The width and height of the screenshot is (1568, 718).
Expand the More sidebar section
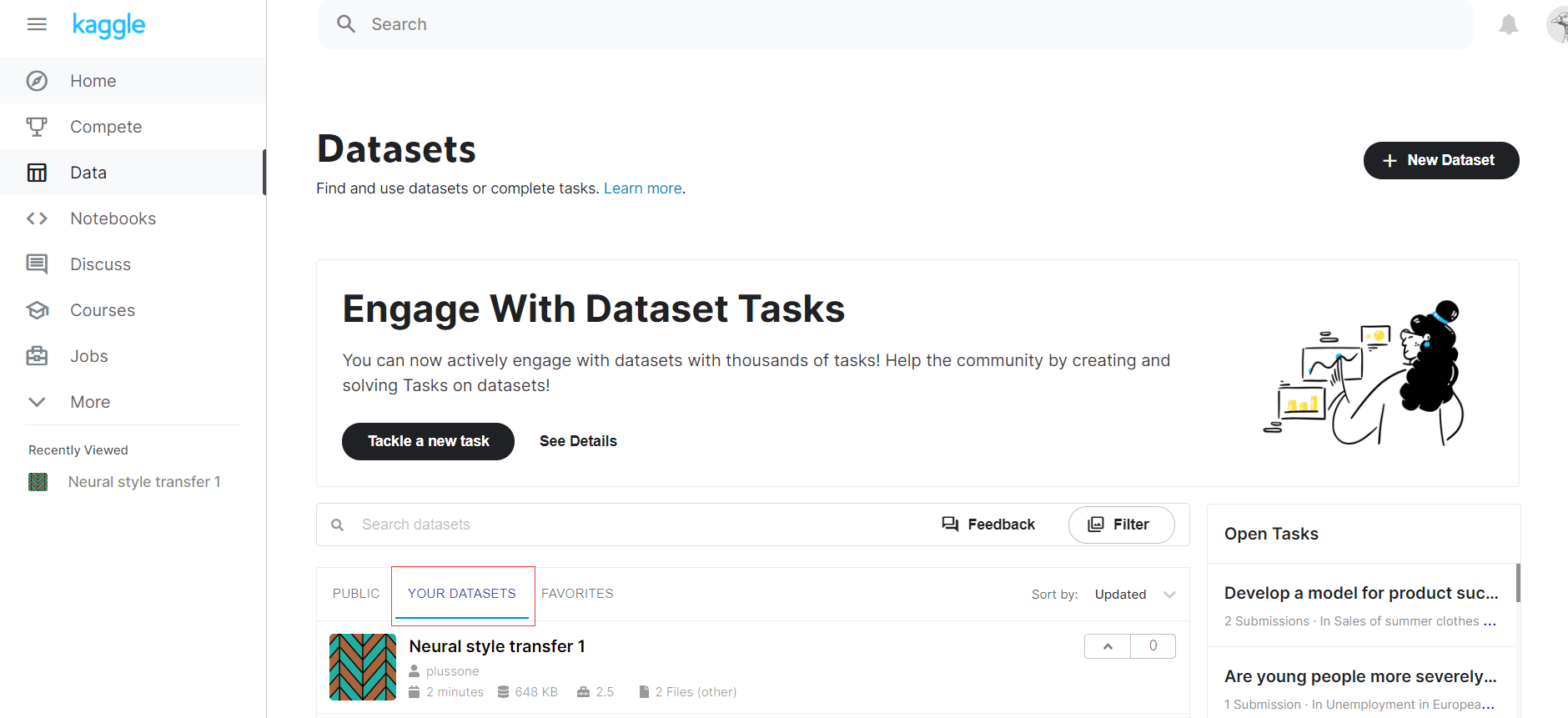click(37, 402)
